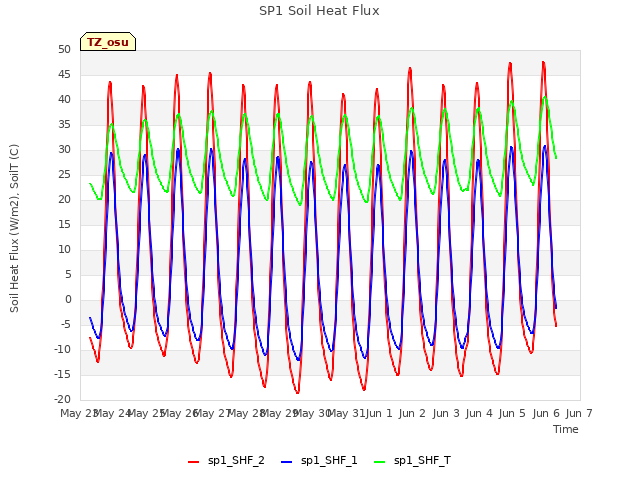Image resolution: width=640 pixels, height=480 pixels.
Task: Select the Time x-axis title
Action: pyautogui.click(x=566, y=429)
